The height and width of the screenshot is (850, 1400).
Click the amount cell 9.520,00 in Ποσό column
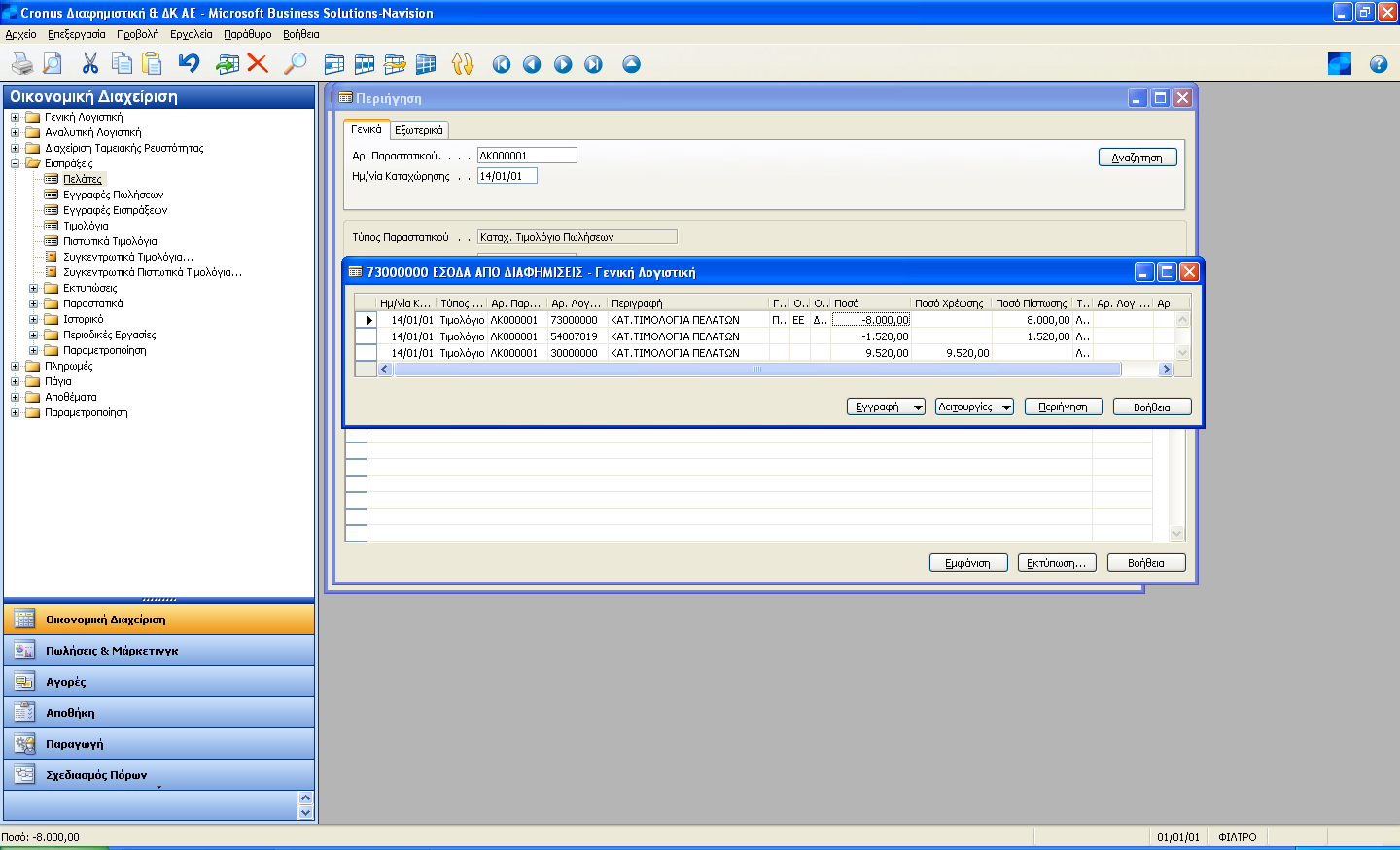(871, 353)
